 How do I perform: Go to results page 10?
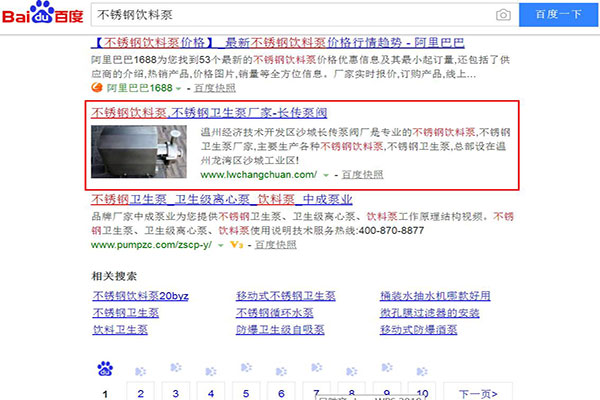coord(422,391)
